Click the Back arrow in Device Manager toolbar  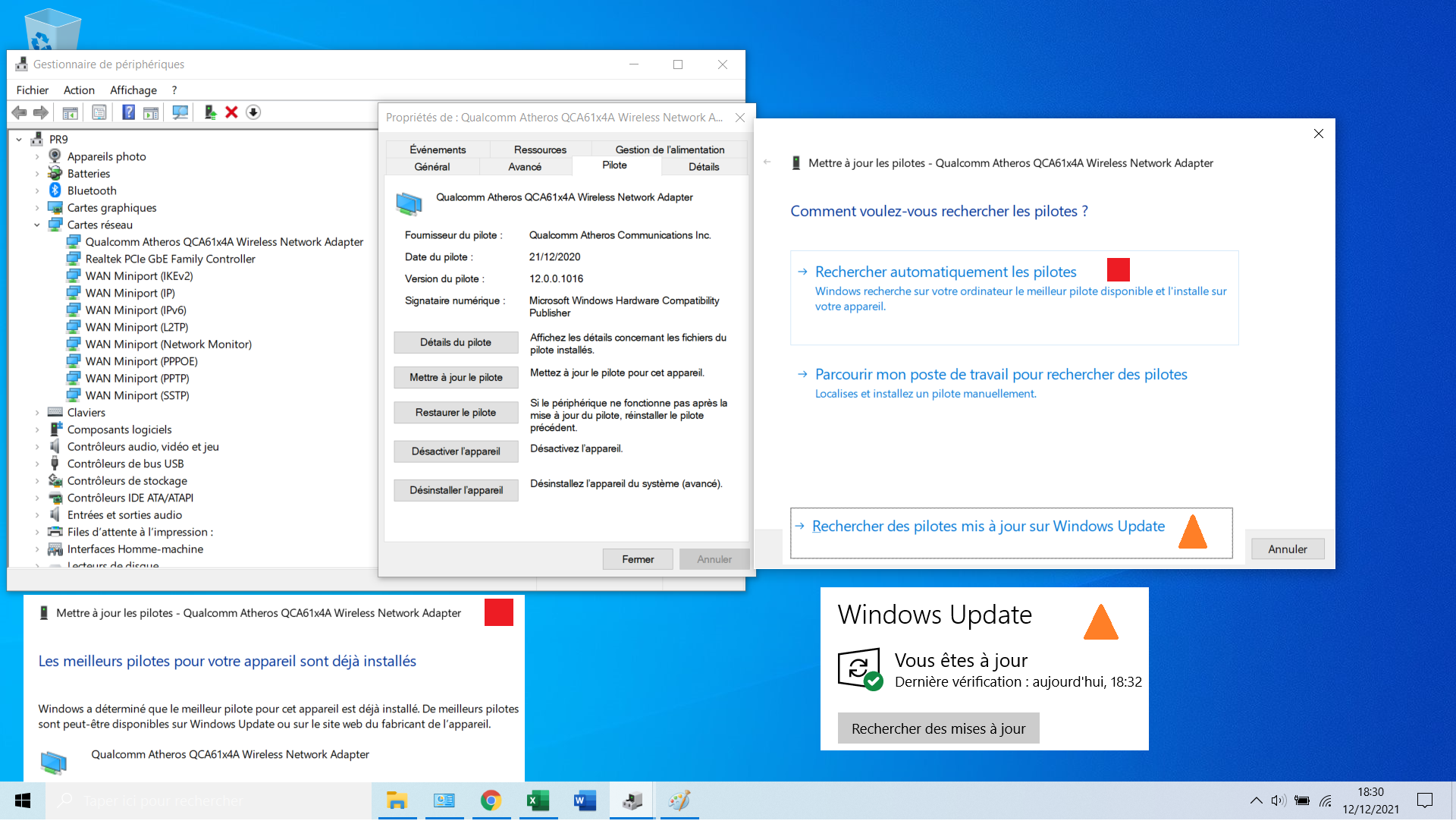20,113
